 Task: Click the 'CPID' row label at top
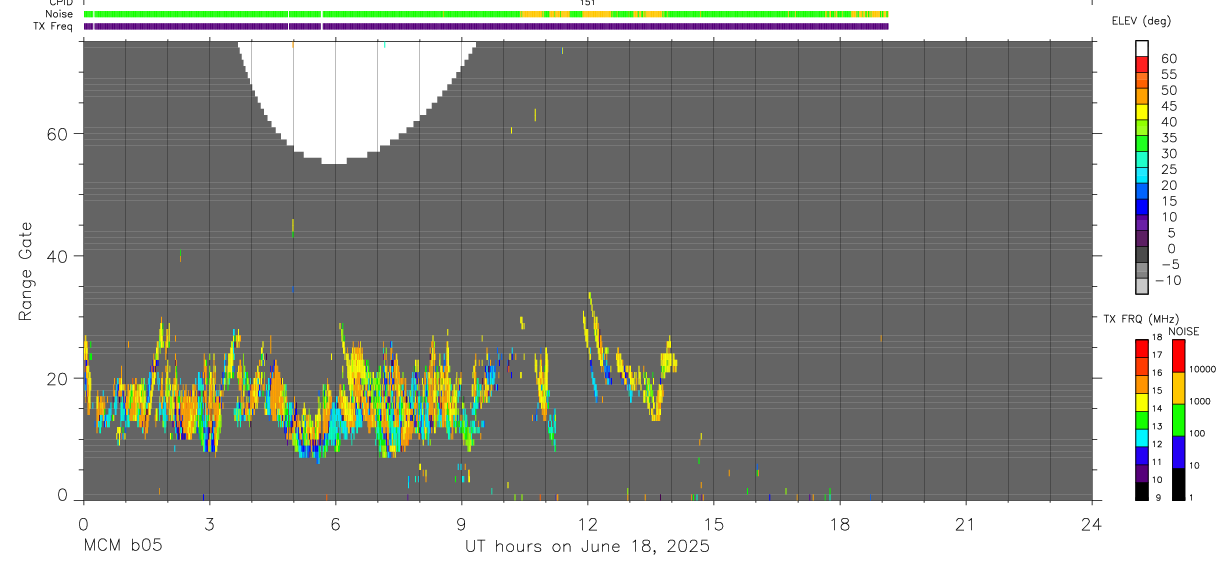tap(59, 3)
